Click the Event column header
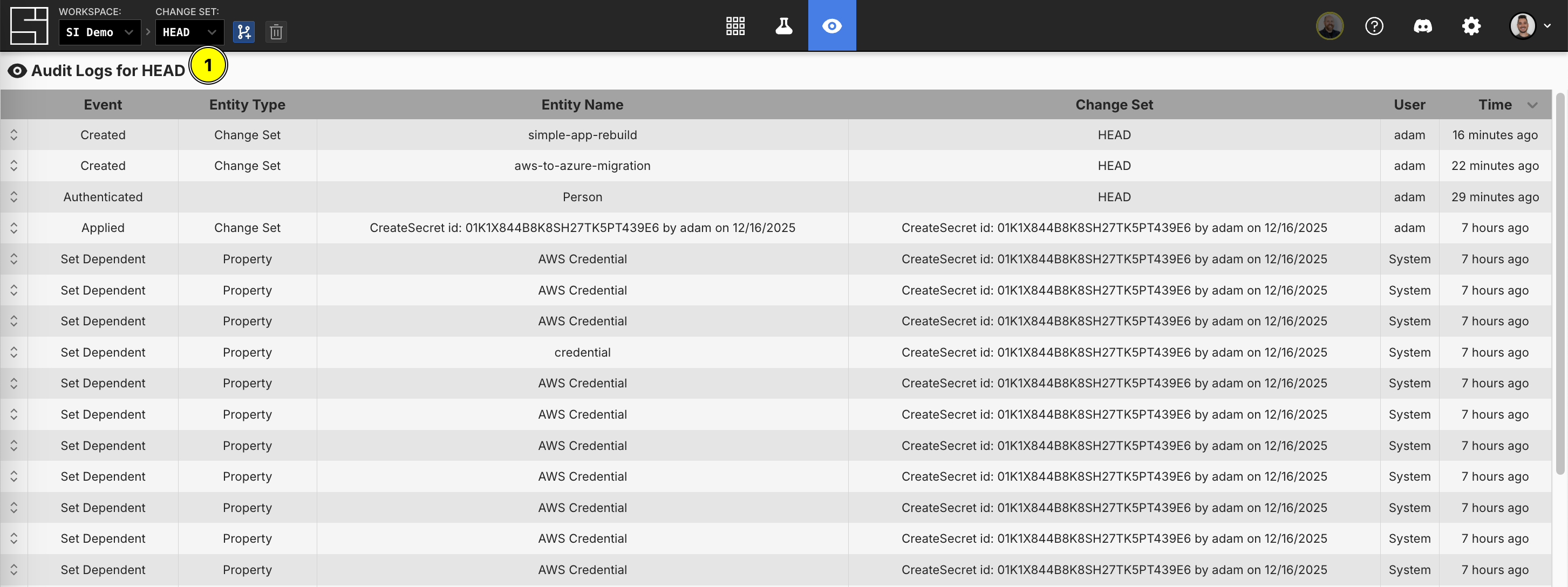The height and width of the screenshot is (587, 1568). click(103, 105)
